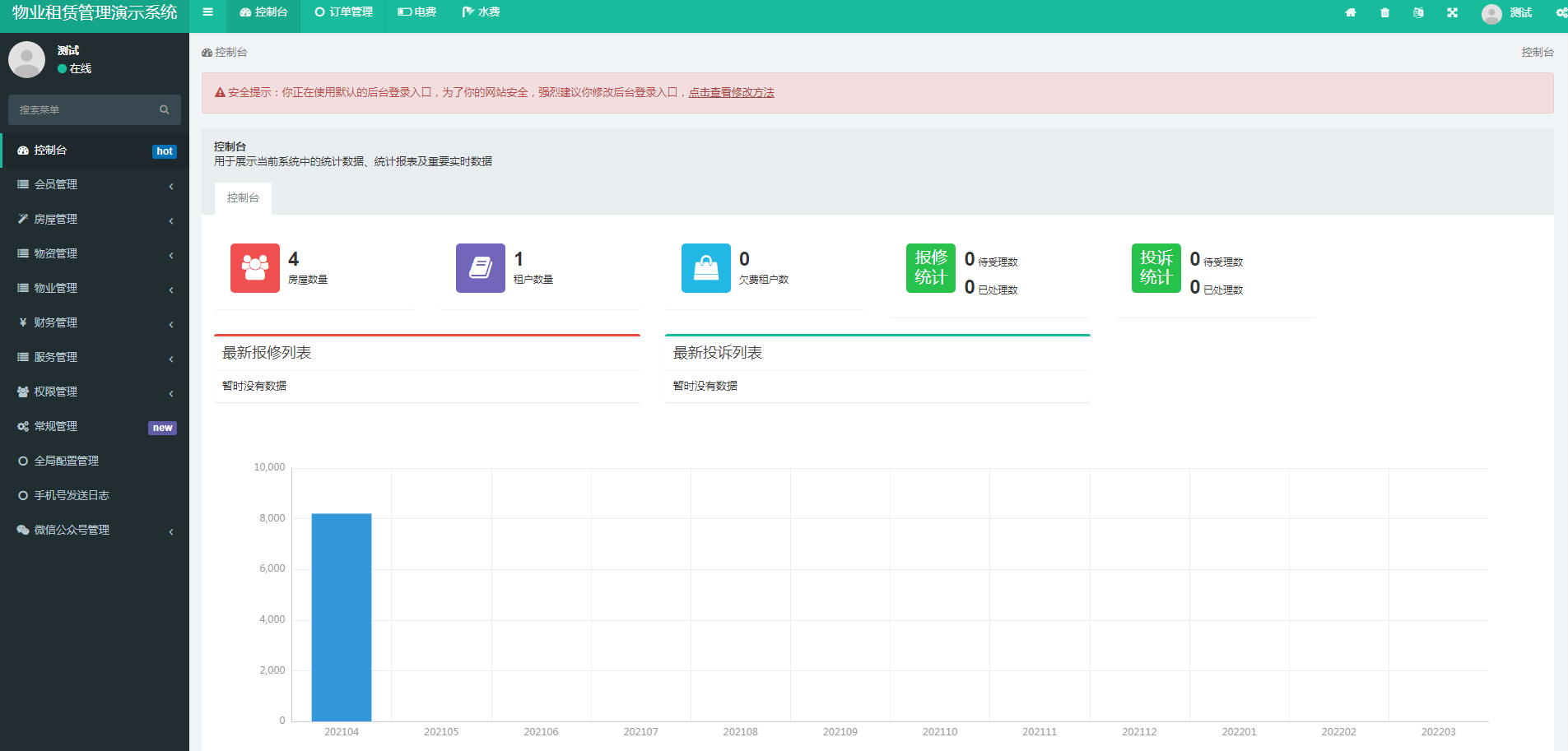Click the 搜索菜单 search input field
The height and width of the screenshot is (751, 1568).
point(82,109)
